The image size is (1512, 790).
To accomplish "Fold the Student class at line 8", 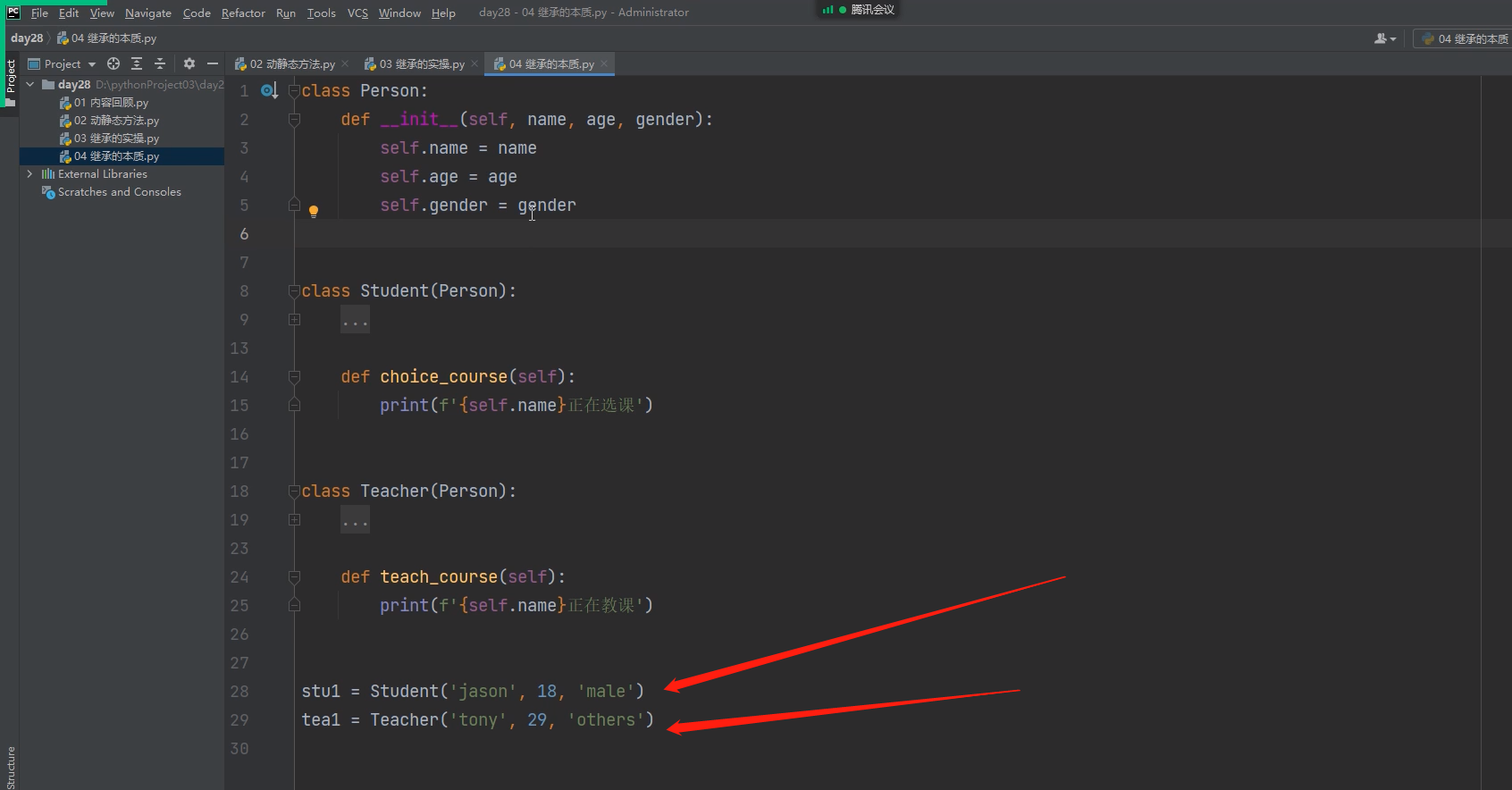I will (294, 290).
